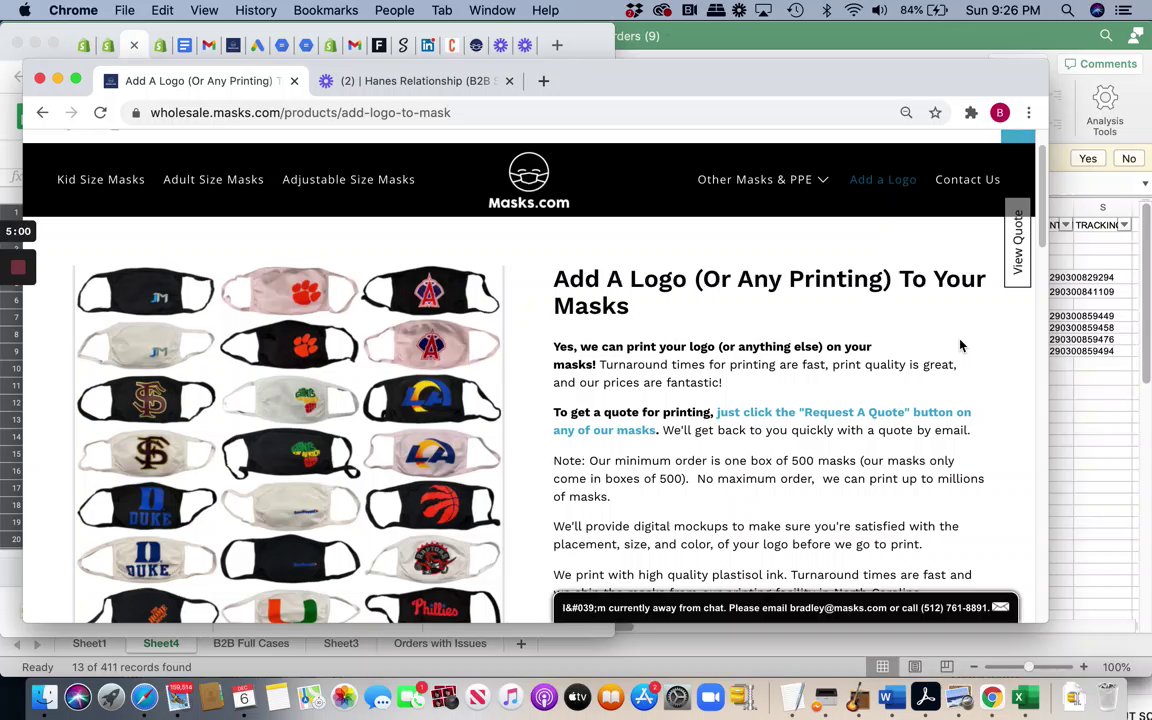Go to Kid Size Masks
Image resolution: width=1152 pixels, height=720 pixels.
(x=101, y=179)
